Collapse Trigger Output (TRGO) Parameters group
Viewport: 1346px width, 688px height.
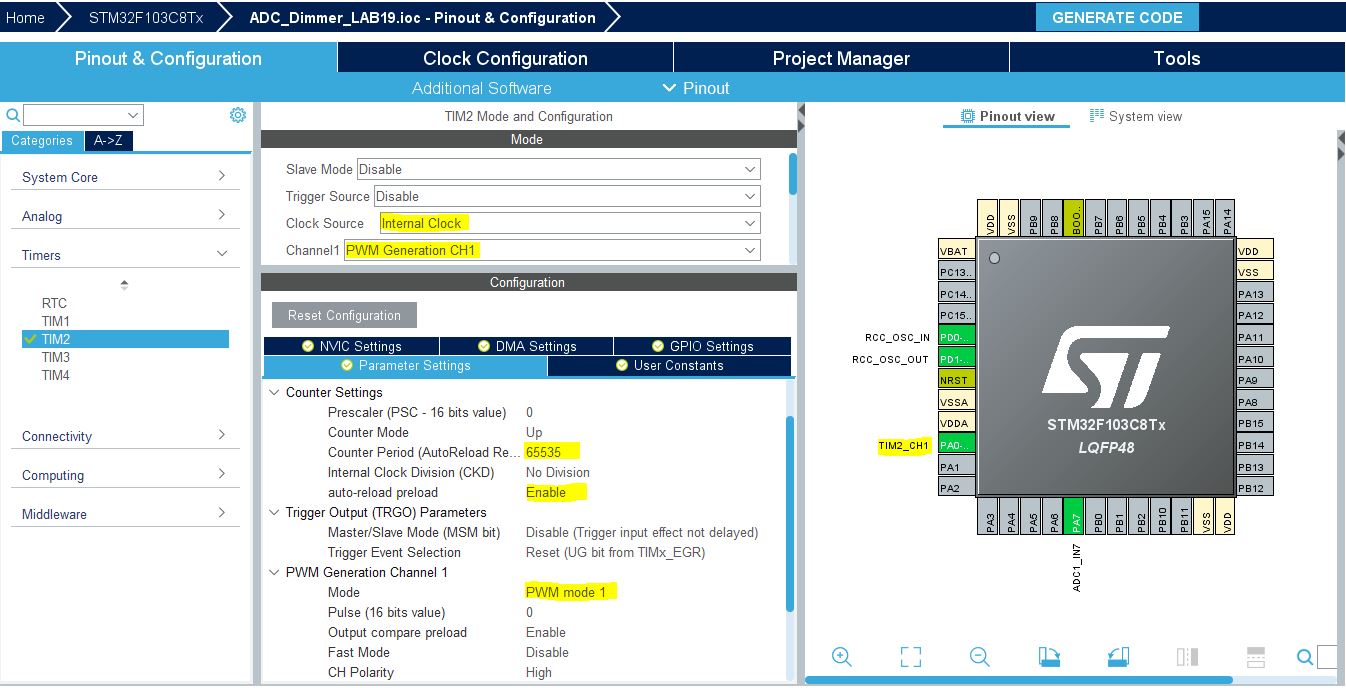click(x=274, y=512)
